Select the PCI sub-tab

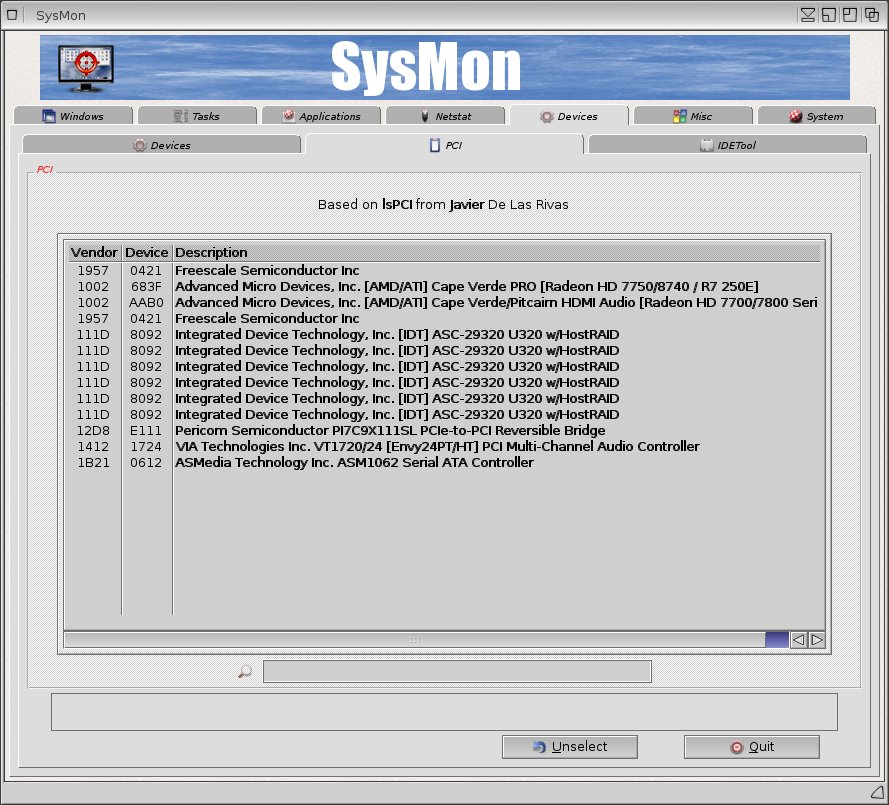click(x=444, y=145)
